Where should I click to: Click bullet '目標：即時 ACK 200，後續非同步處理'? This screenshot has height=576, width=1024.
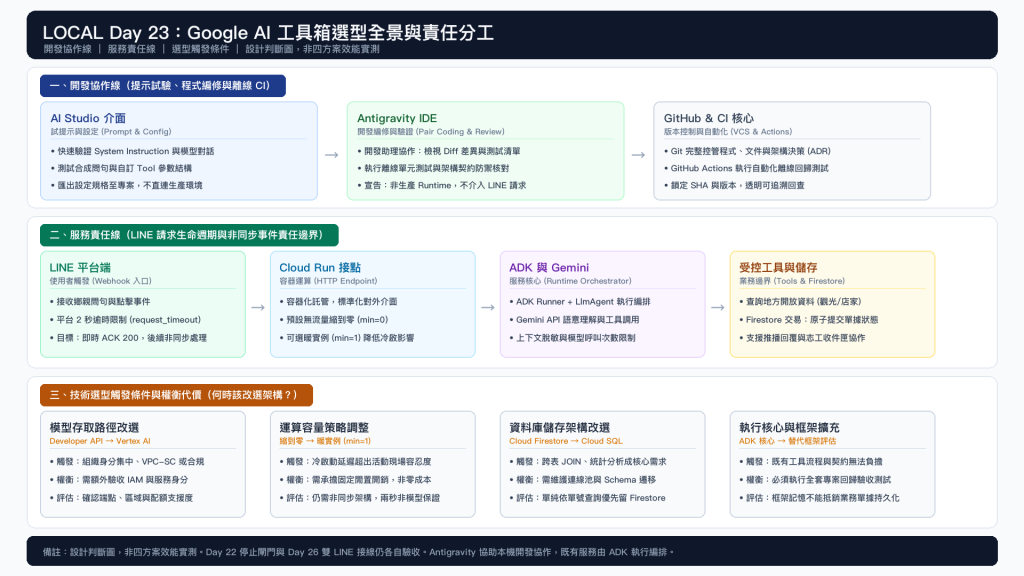pos(129,338)
